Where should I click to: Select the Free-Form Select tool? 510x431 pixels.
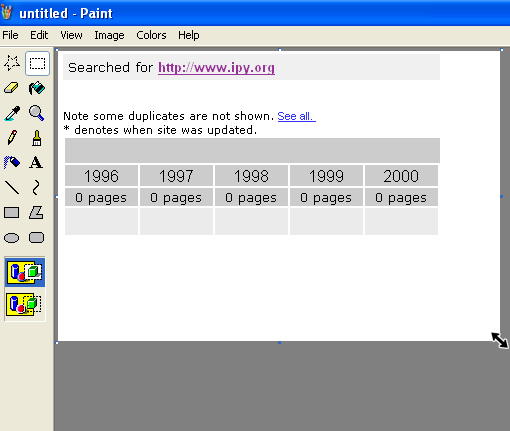(x=12, y=63)
